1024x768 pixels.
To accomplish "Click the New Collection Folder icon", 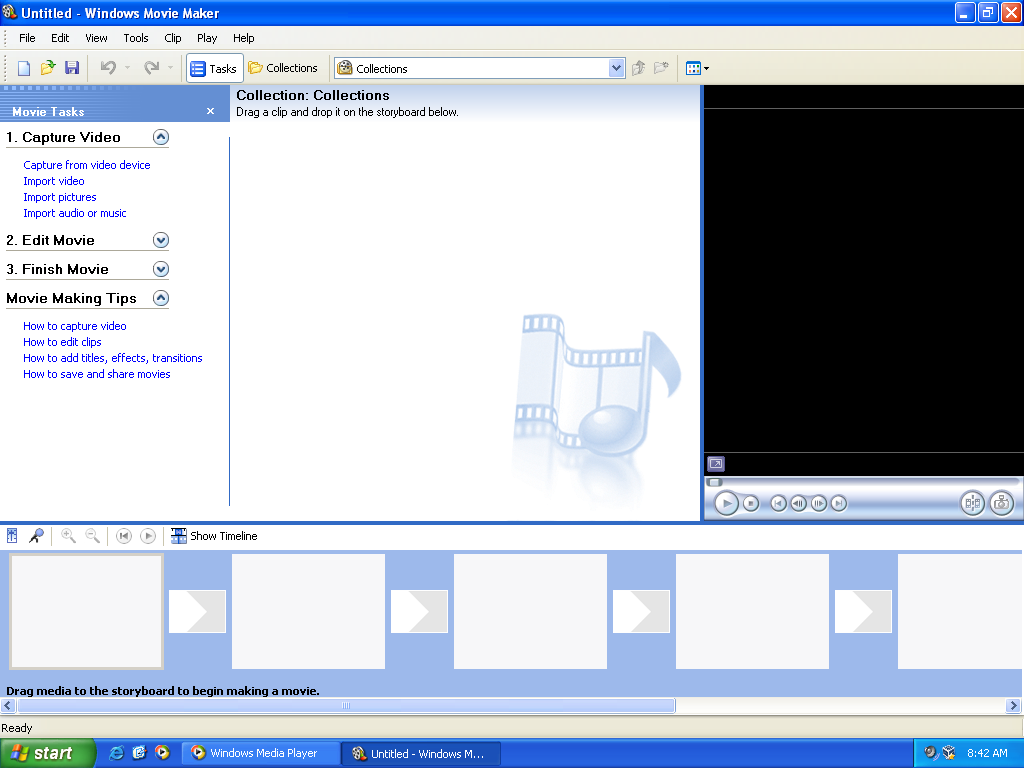I will tap(661, 68).
